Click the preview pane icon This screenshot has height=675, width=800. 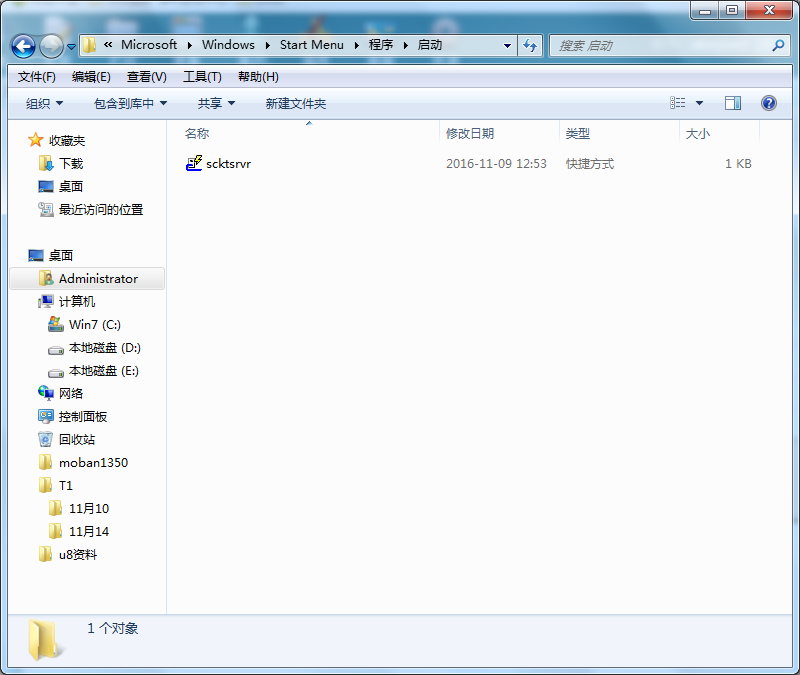[x=733, y=102]
